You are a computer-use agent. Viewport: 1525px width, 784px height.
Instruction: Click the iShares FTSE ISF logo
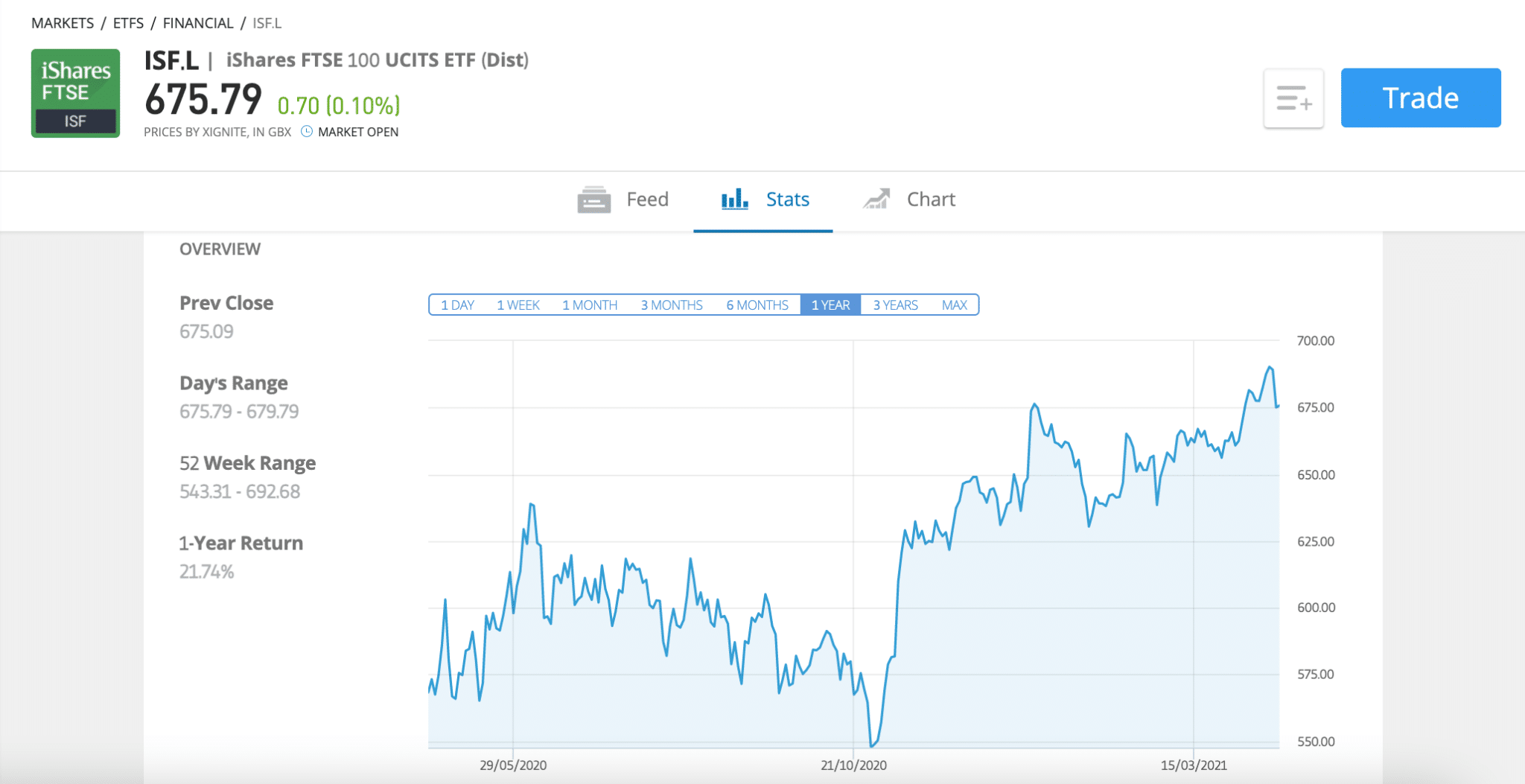coord(75,93)
